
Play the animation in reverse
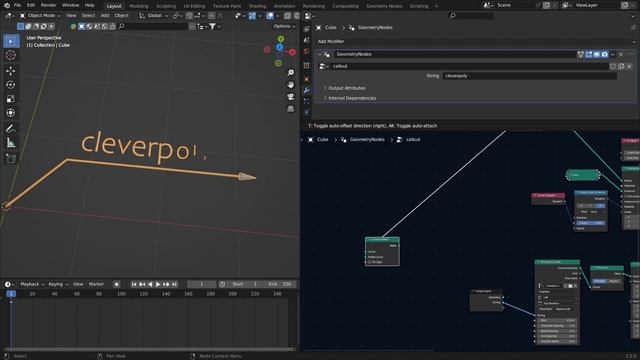(x=150, y=284)
